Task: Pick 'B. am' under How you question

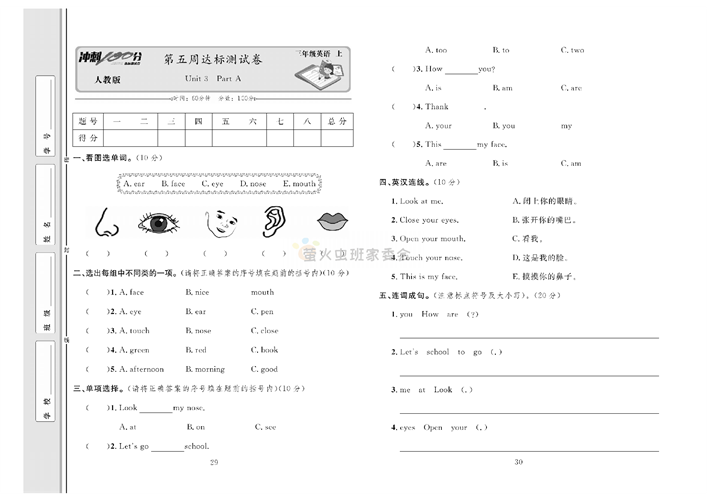Action: click(x=502, y=88)
